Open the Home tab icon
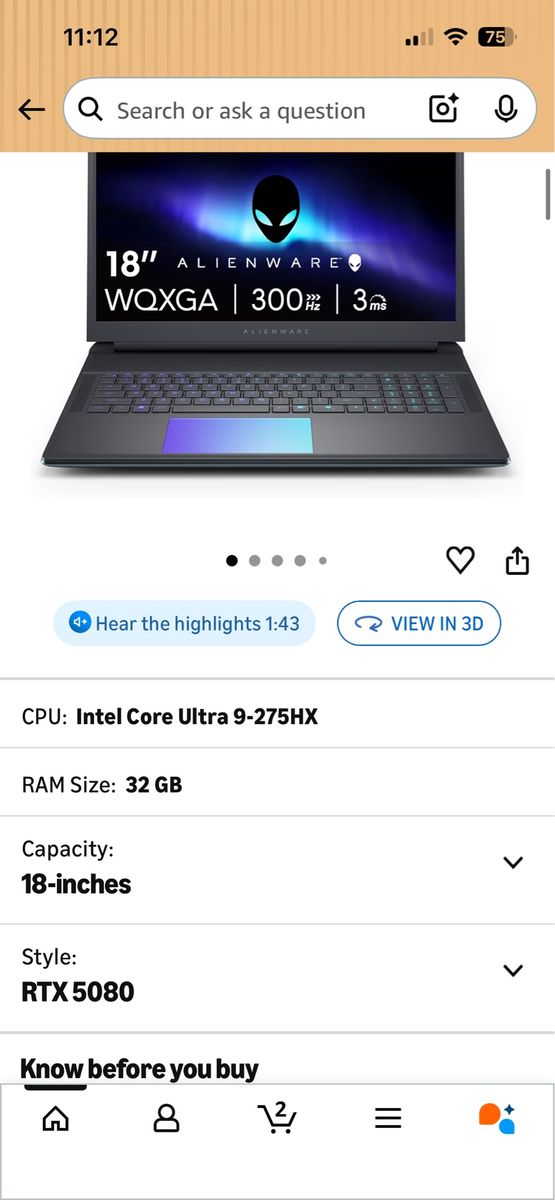 pos(56,1117)
